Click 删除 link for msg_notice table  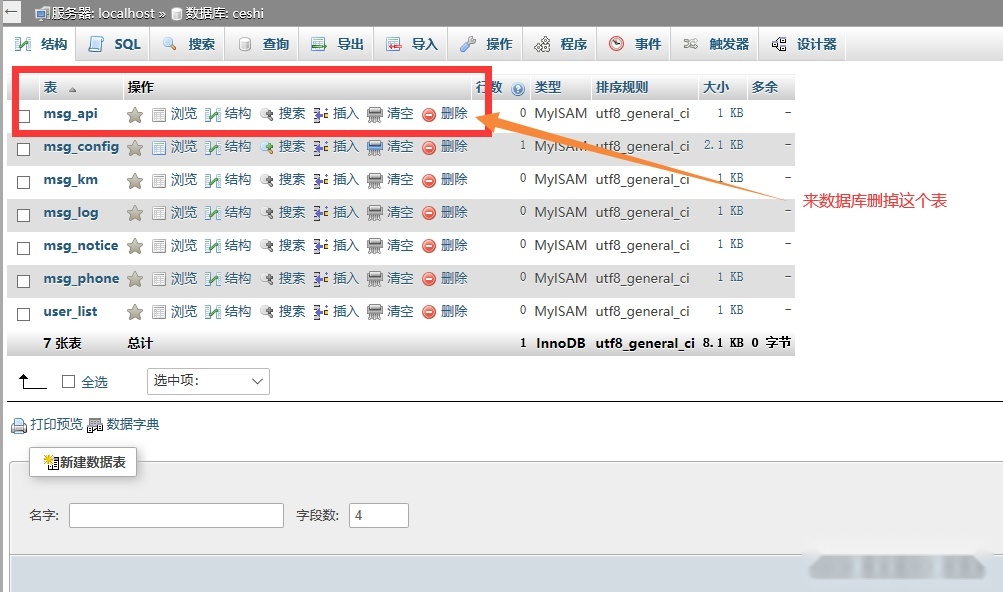(455, 245)
